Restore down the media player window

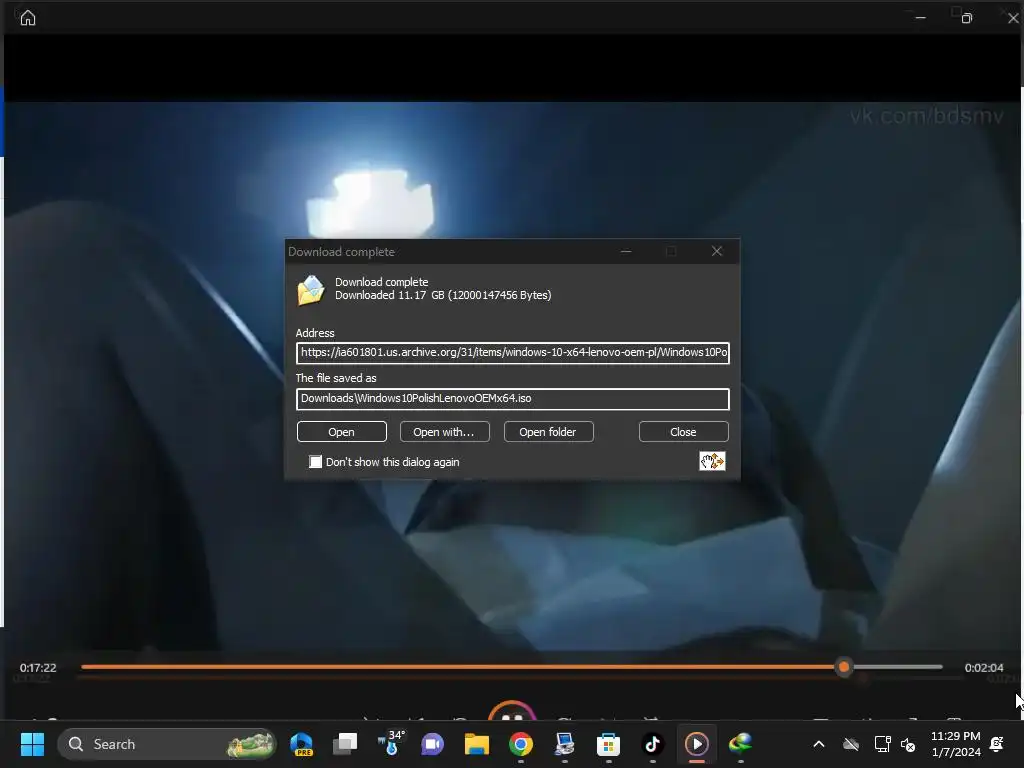coord(967,18)
